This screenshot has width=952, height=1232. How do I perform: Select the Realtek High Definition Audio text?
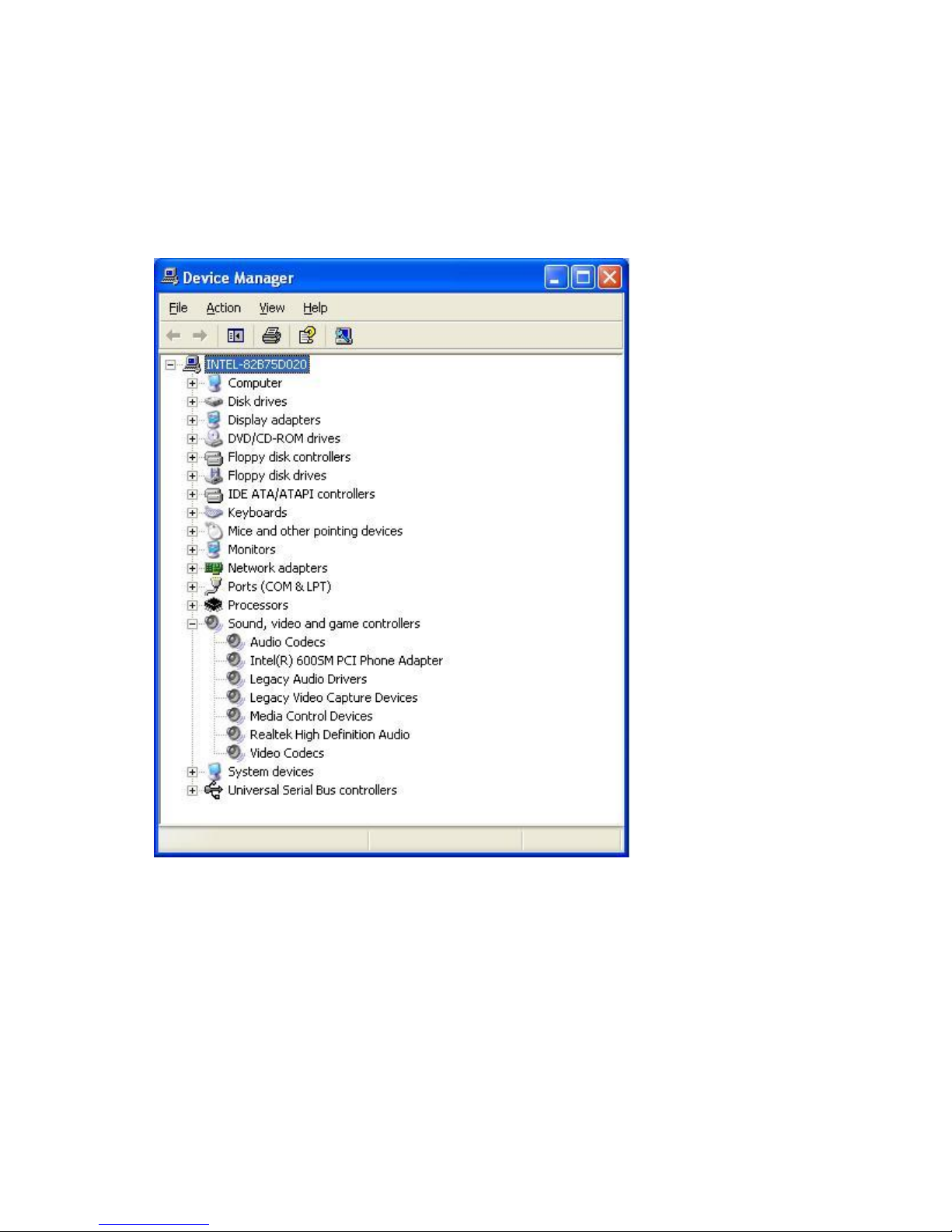(x=330, y=735)
